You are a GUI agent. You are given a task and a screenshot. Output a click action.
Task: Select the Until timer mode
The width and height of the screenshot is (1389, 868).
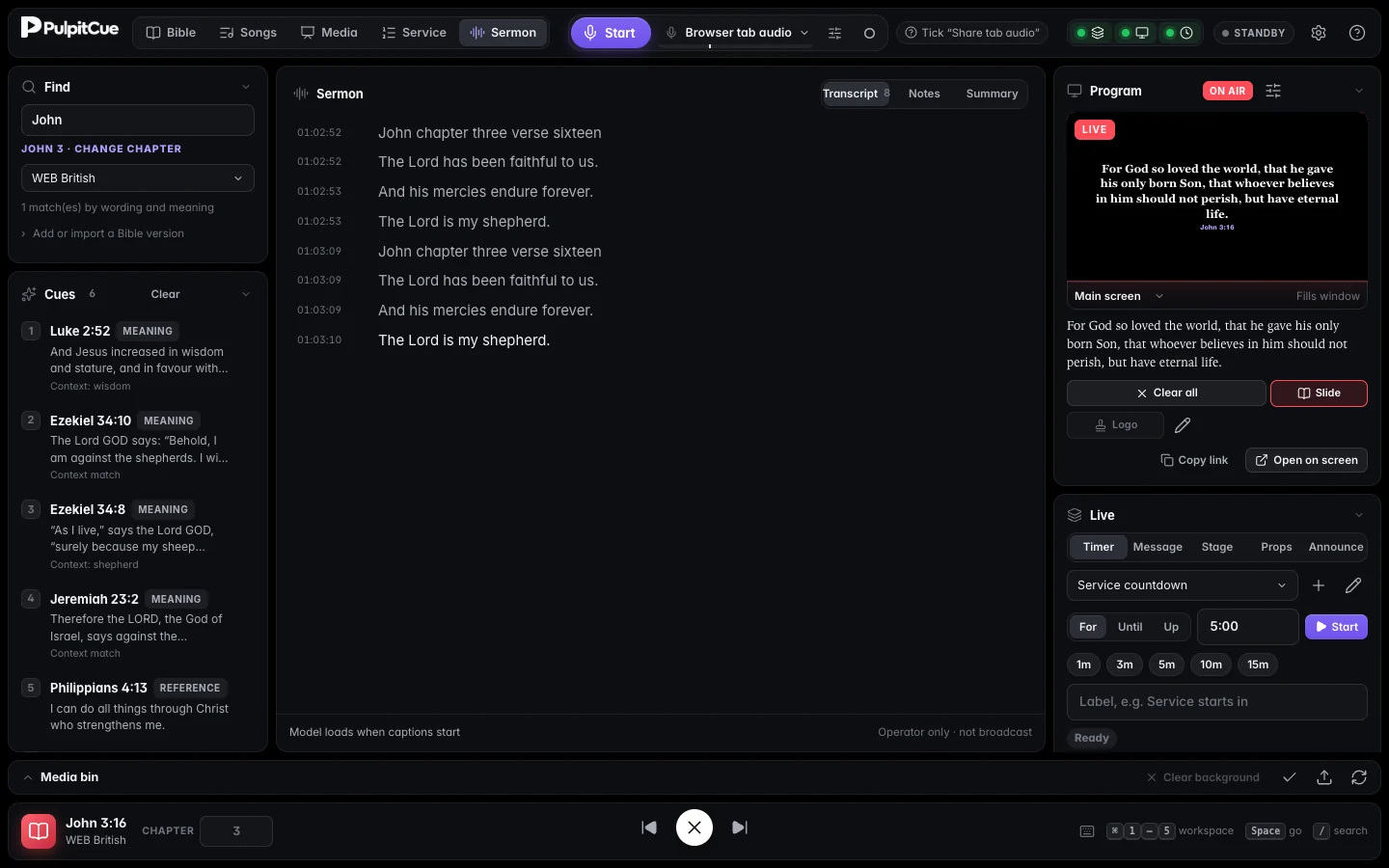[1130, 627]
